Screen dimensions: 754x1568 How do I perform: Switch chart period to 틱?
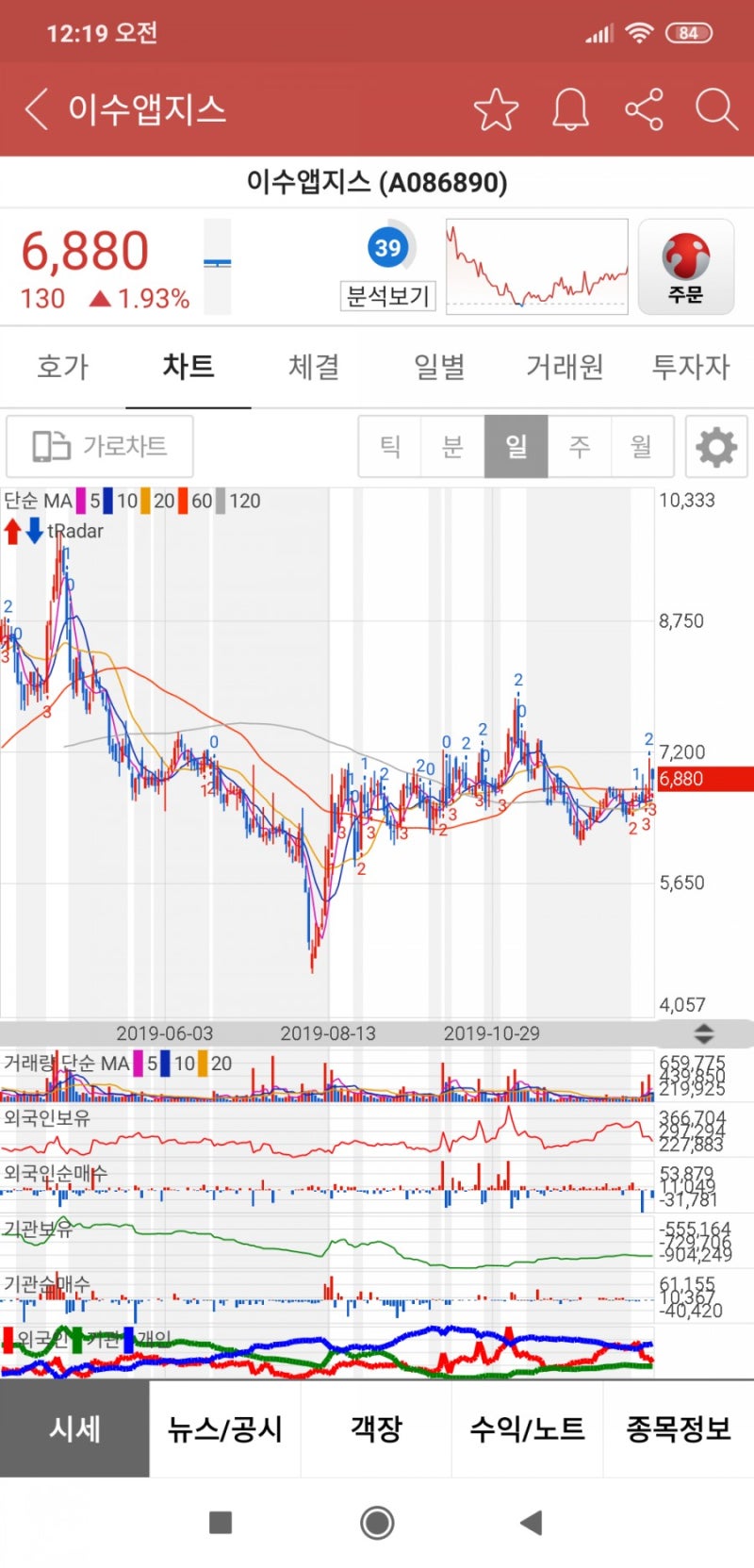coord(390,446)
